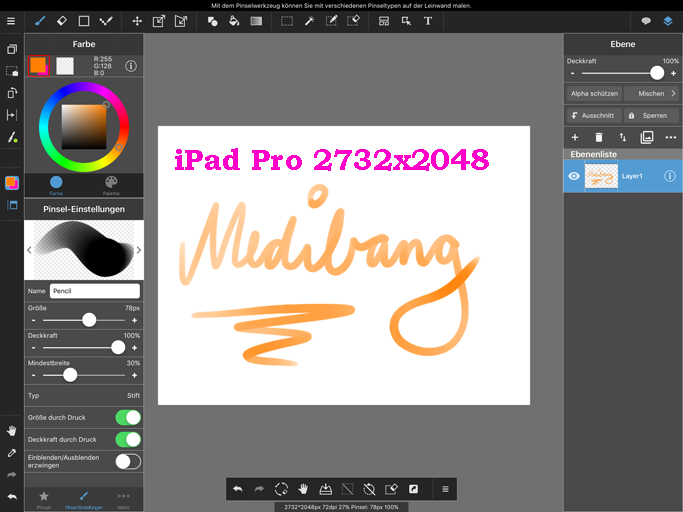
Task: Open the layer more options ellipsis
Action: point(671,137)
